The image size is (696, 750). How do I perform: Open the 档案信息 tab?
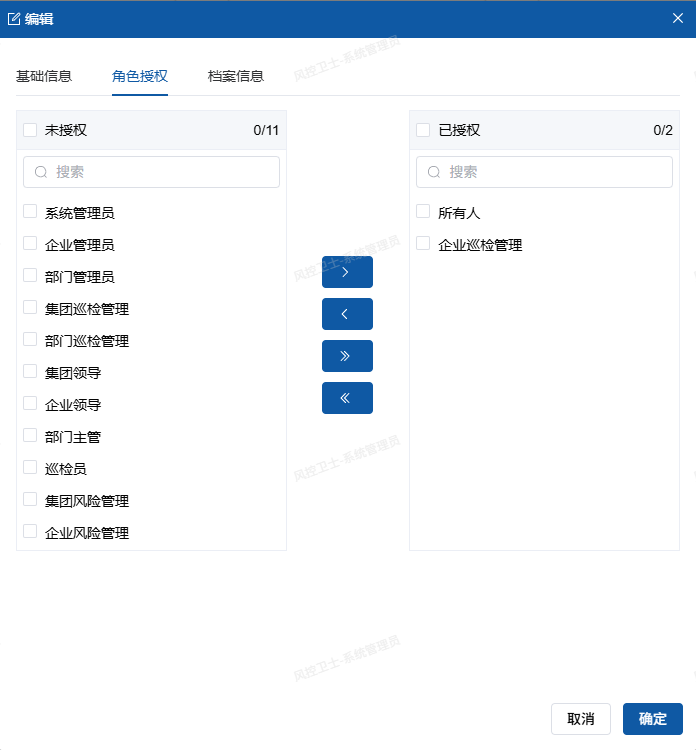(x=236, y=76)
